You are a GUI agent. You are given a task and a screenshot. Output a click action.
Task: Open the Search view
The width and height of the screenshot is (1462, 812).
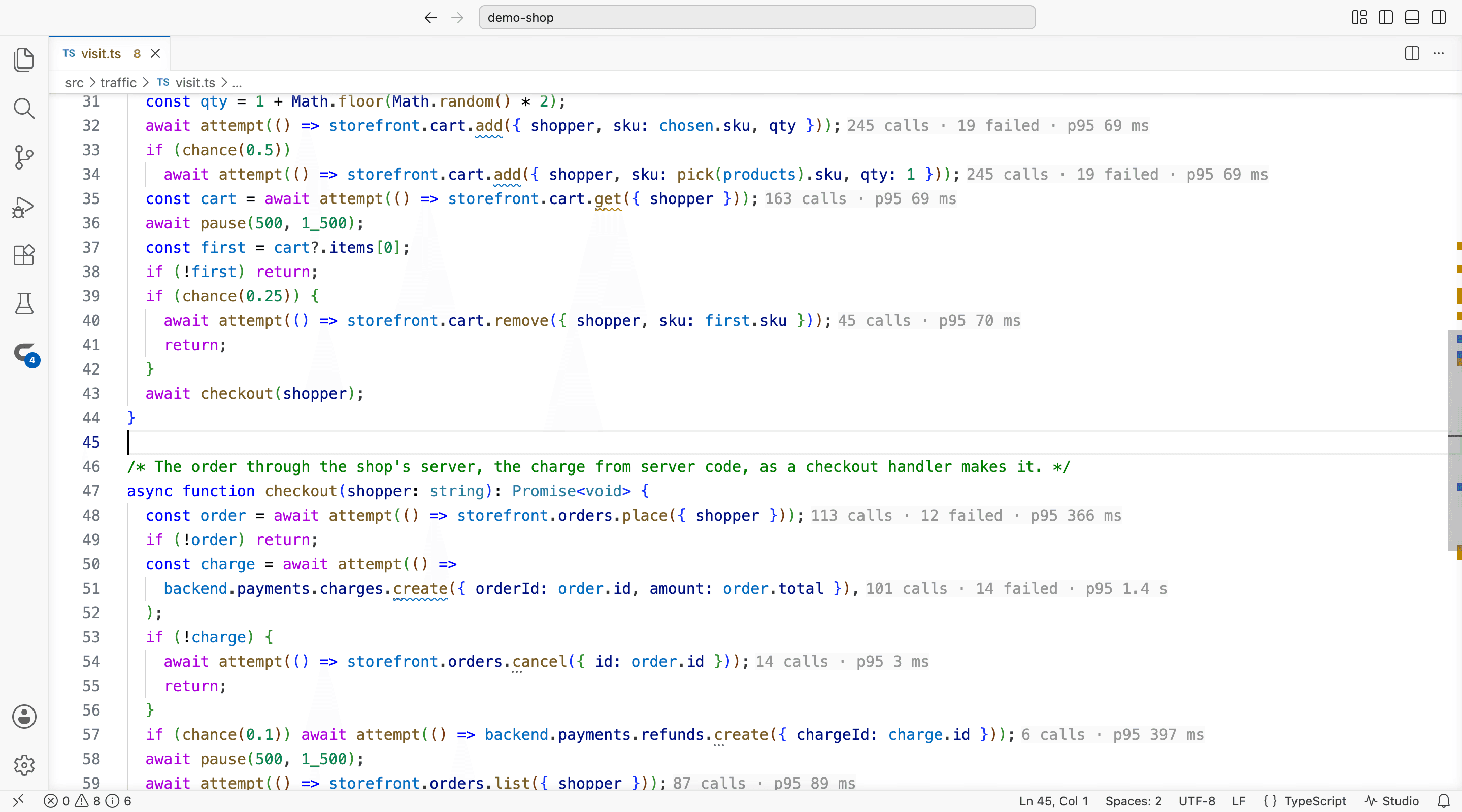click(24, 109)
